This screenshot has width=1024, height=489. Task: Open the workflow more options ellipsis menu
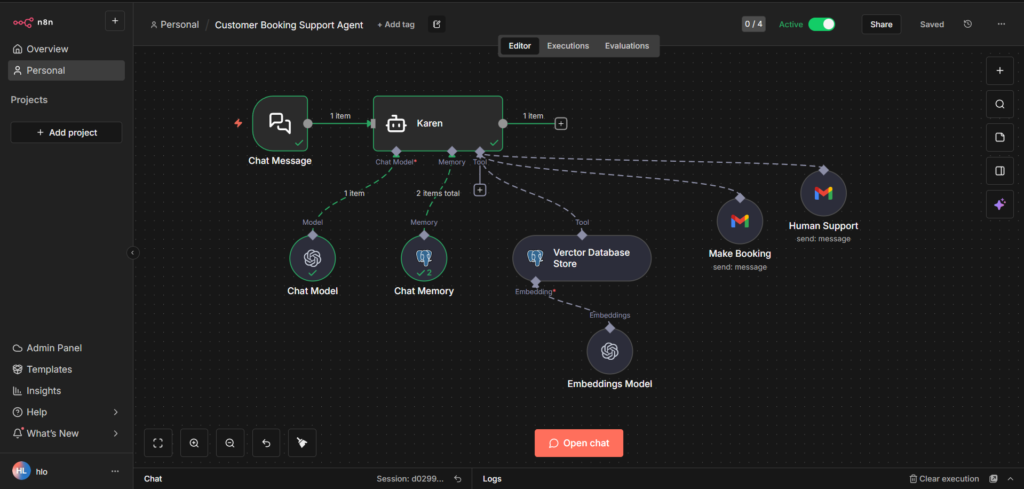pyautogui.click(x=1000, y=24)
